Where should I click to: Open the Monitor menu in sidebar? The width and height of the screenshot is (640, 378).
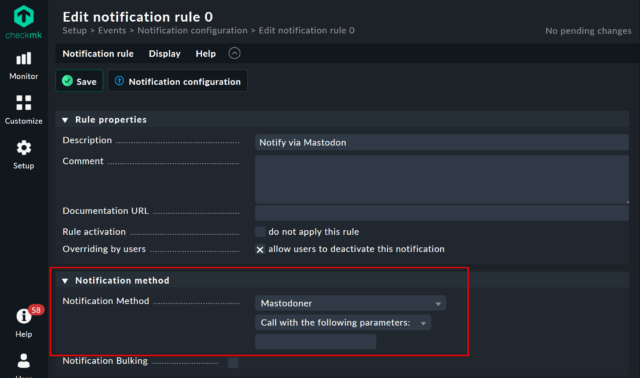tap(24, 66)
